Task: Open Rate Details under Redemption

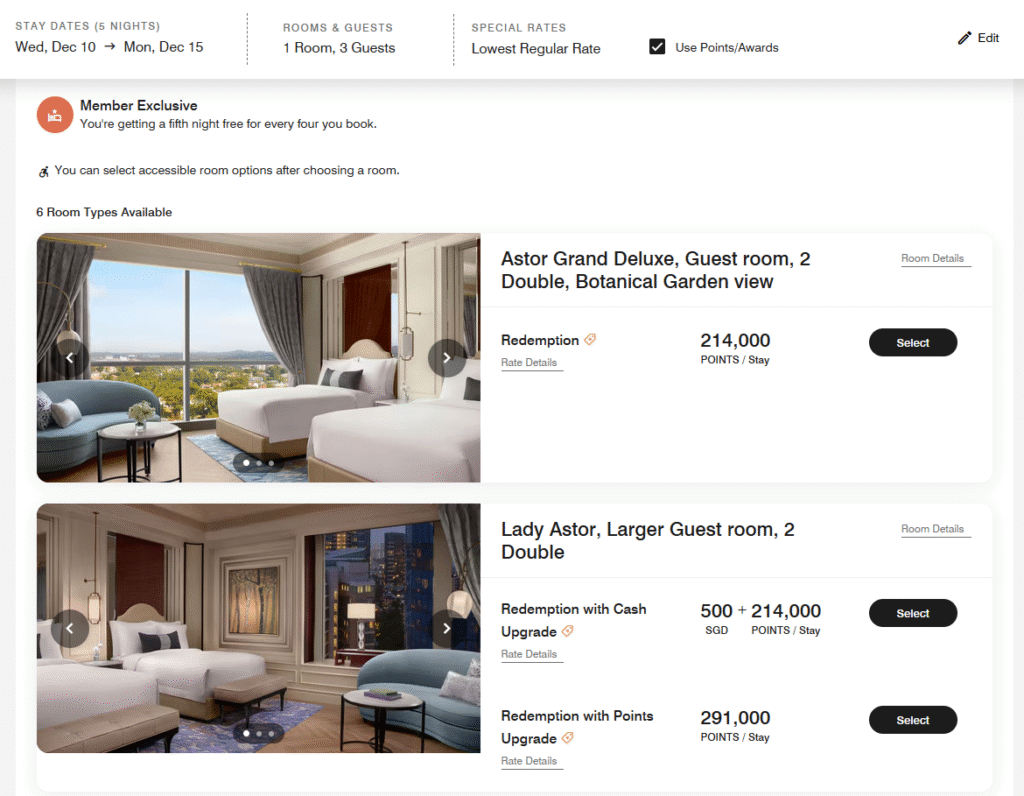Action: (x=531, y=362)
